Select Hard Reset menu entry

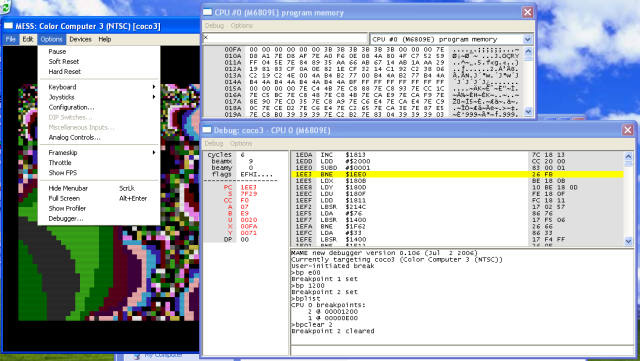pos(98,71)
